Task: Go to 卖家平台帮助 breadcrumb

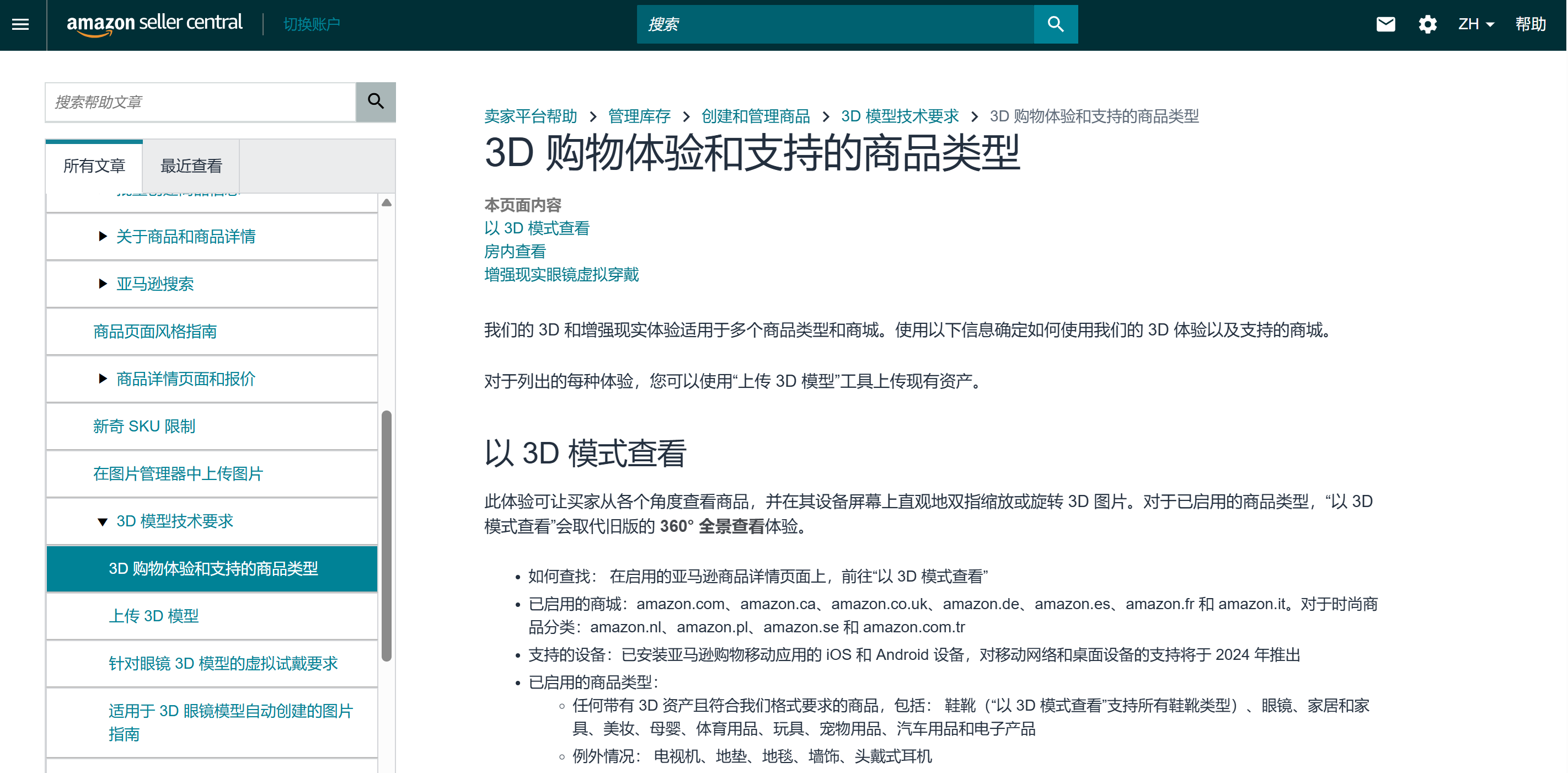Action: (x=530, y=116)
